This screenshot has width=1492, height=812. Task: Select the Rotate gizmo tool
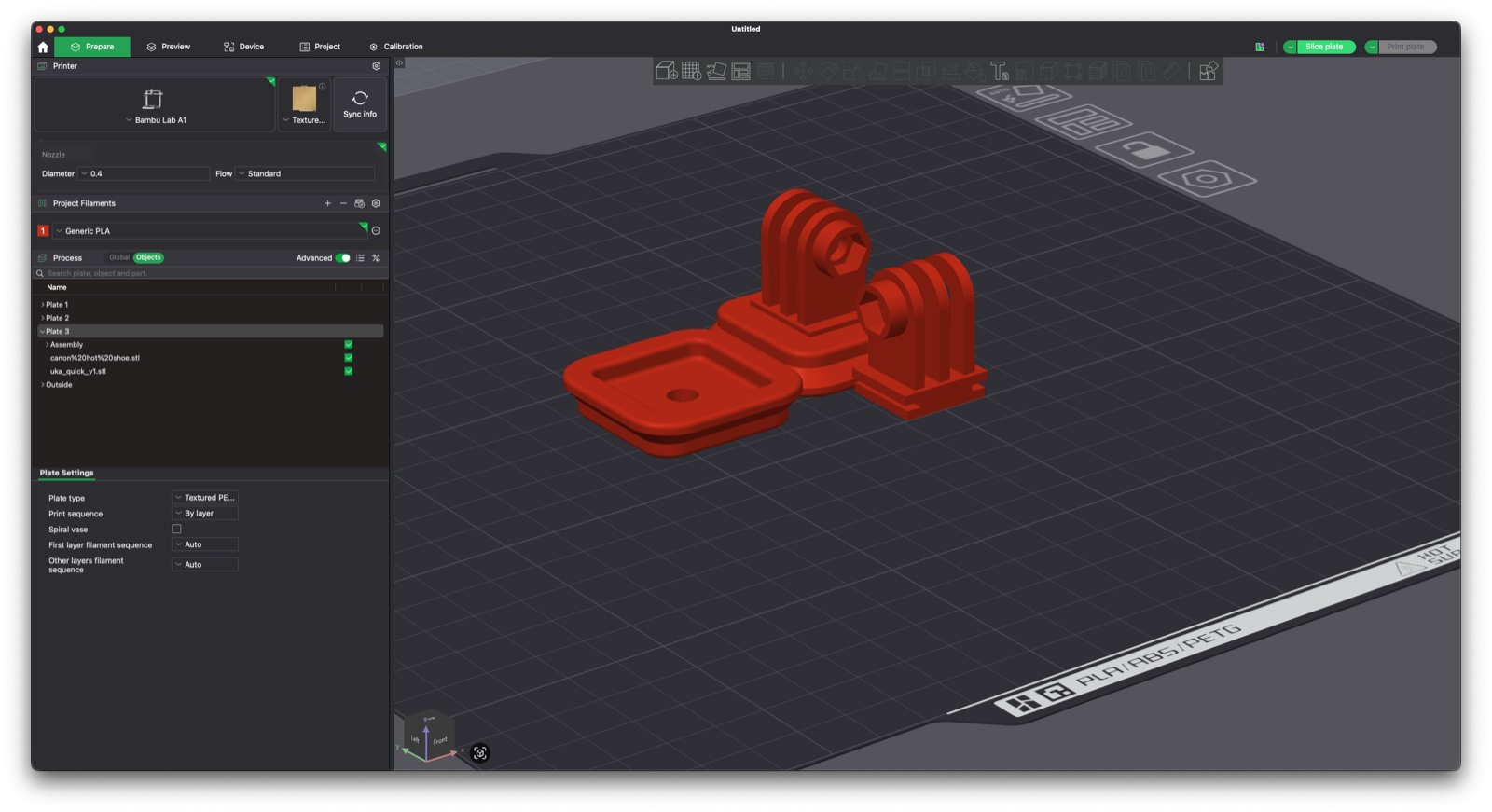(829, 71)
